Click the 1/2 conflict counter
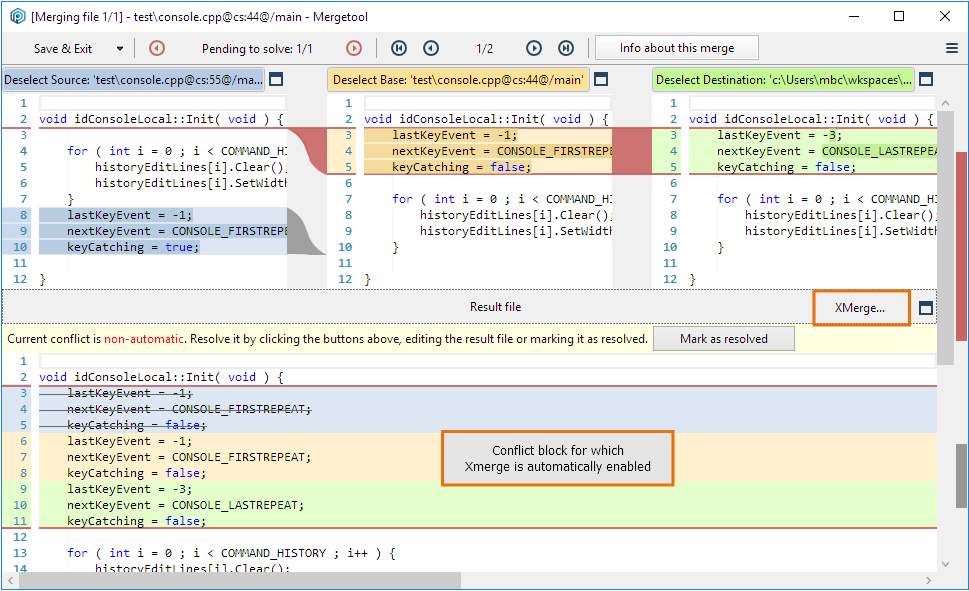The image size is (969, 591). coord(484,49)
